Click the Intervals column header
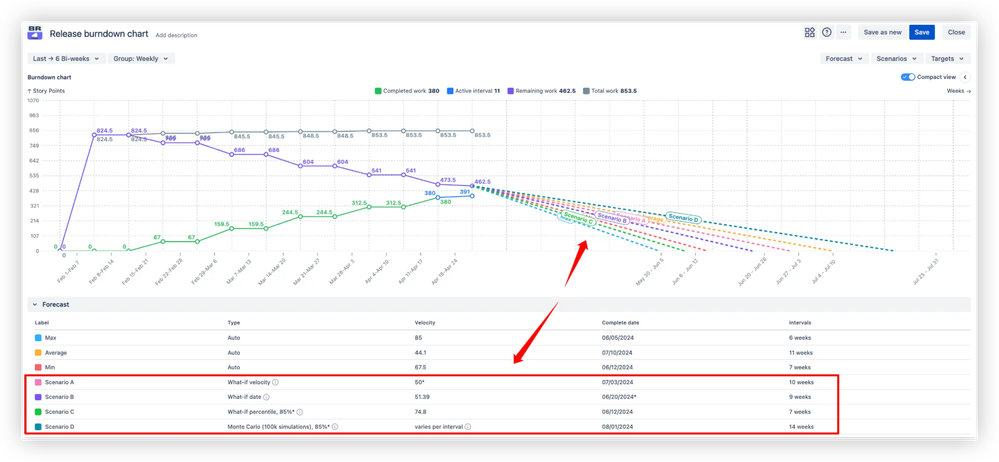This screenshot has height=462, width=999. [x=800, y=323]
